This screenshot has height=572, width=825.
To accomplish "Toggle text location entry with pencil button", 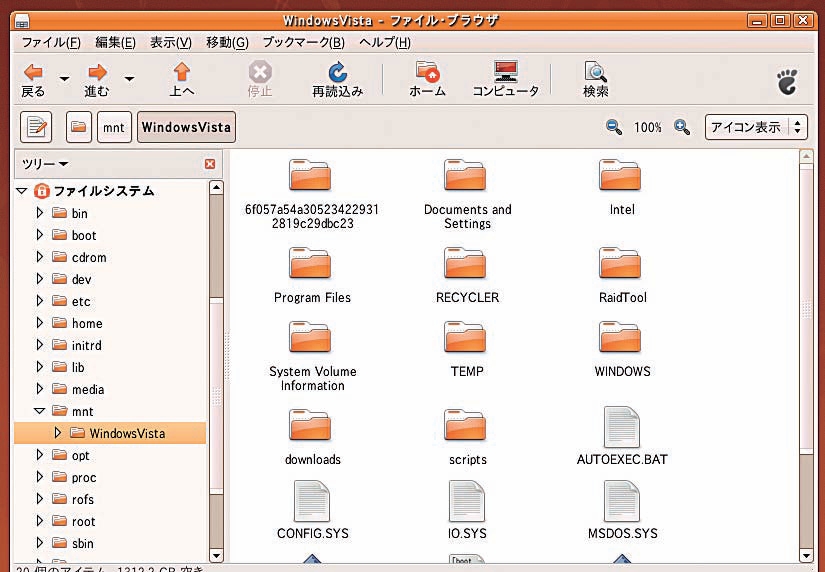I will click(36, 127).
